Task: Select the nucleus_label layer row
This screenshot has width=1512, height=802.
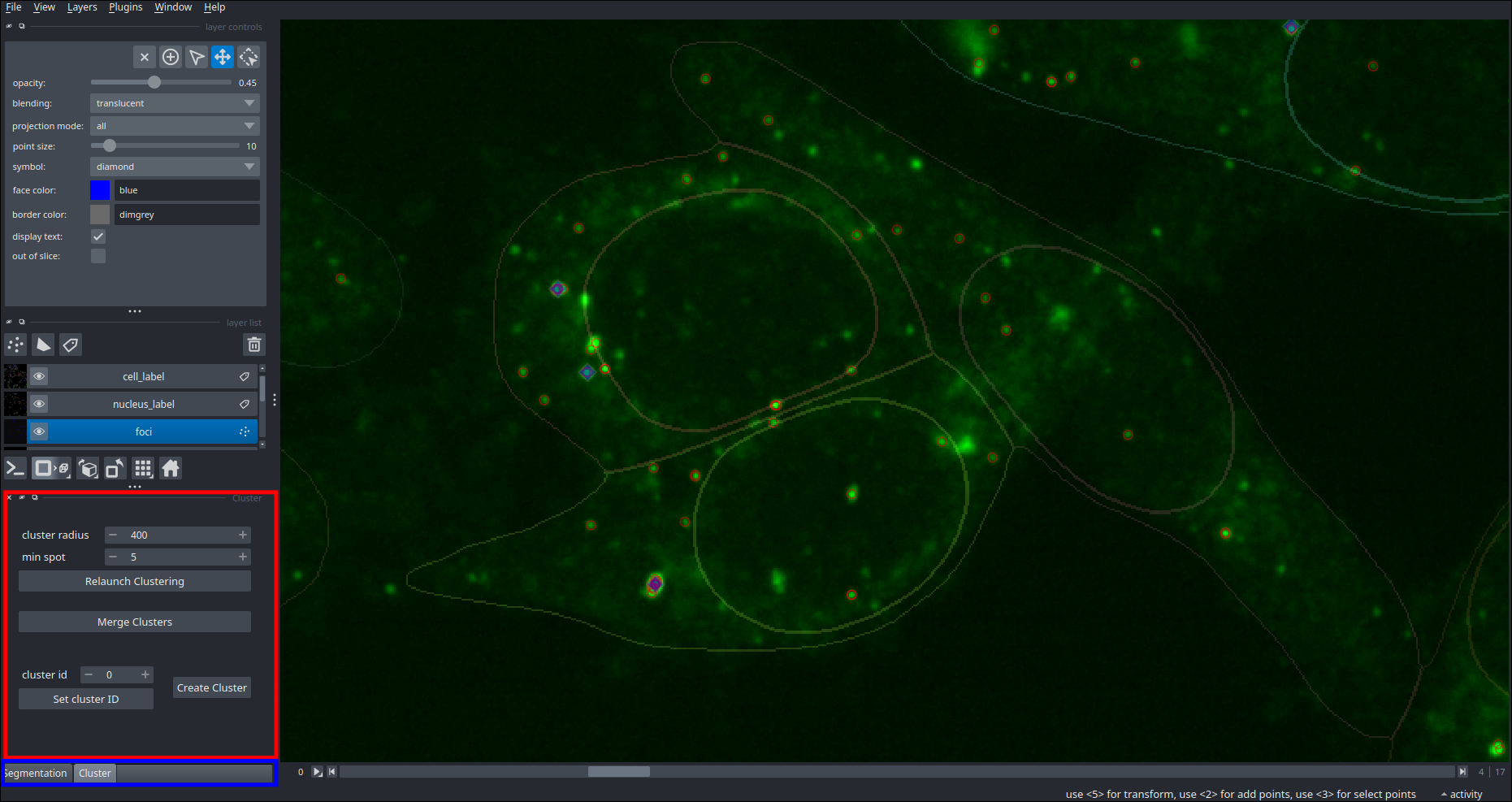Action: [144, 404]
